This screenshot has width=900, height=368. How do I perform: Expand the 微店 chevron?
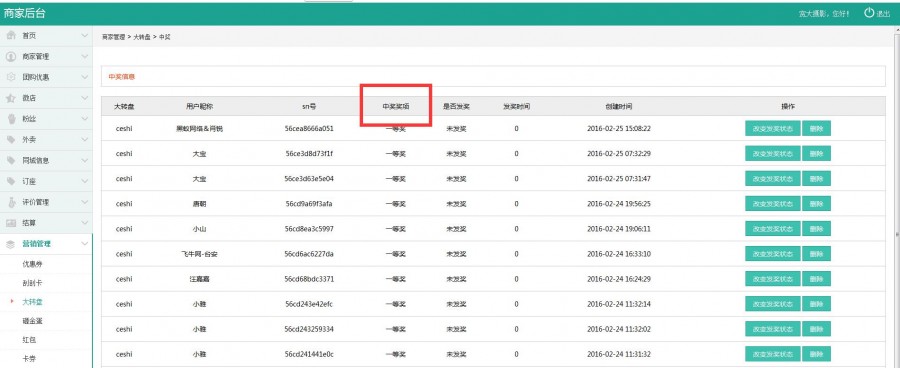84,98
